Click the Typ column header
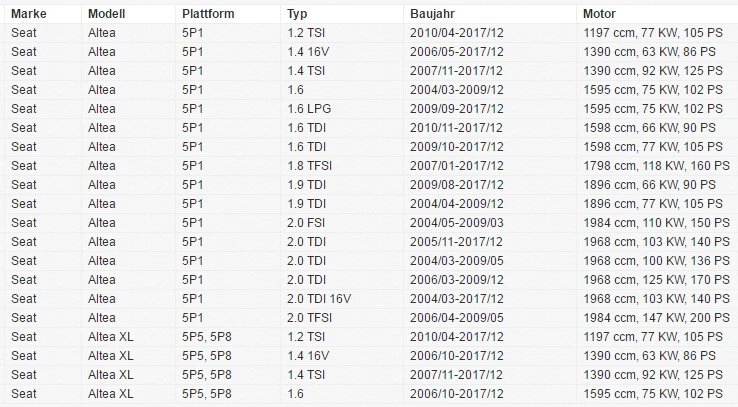The image size is (738, 407). point(342,14)
